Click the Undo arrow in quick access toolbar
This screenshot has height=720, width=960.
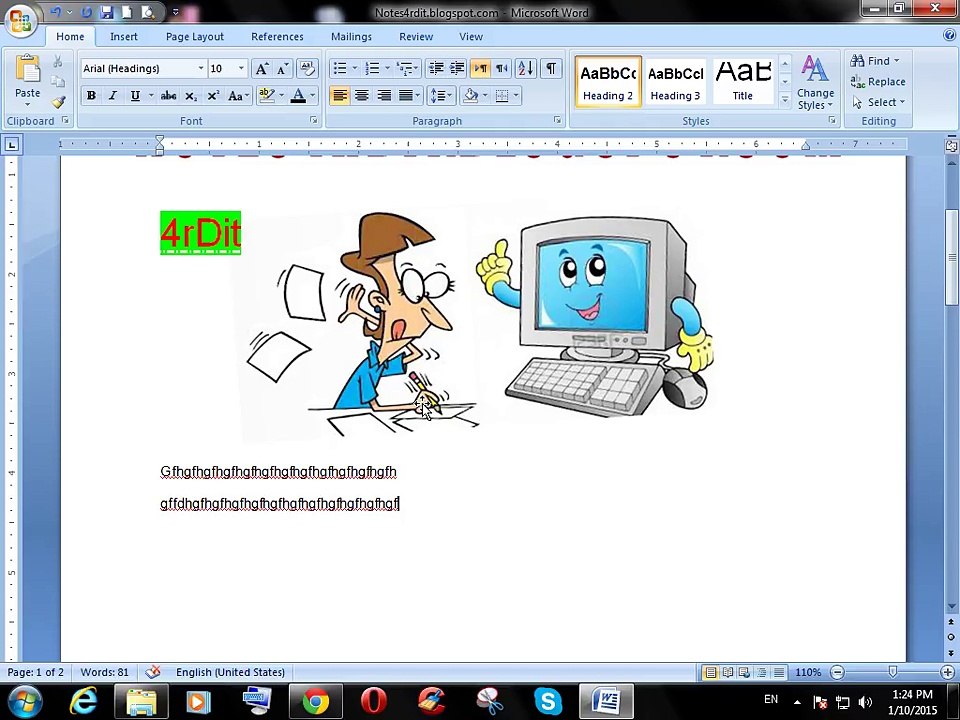click(55, 12)
